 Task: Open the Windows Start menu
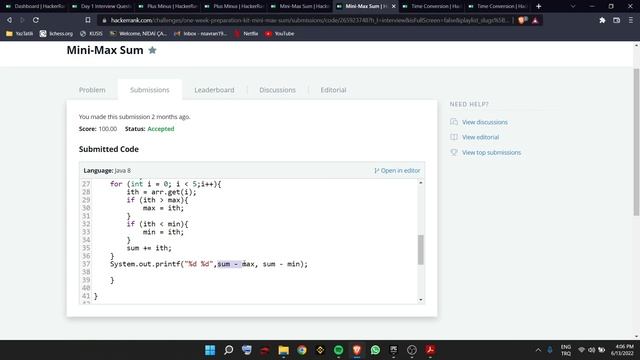point(210,350)
